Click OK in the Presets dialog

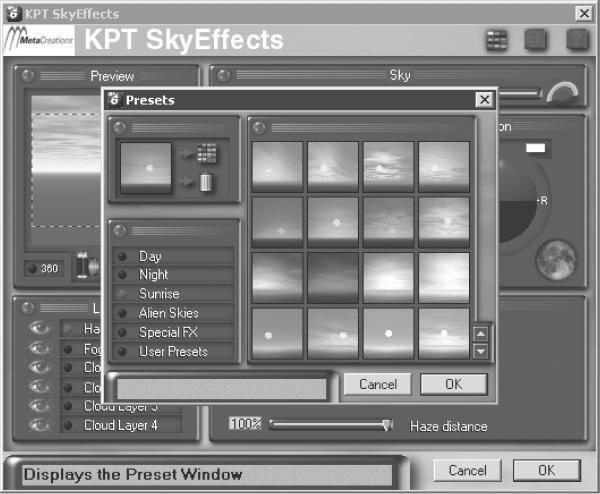coord(453,384)
